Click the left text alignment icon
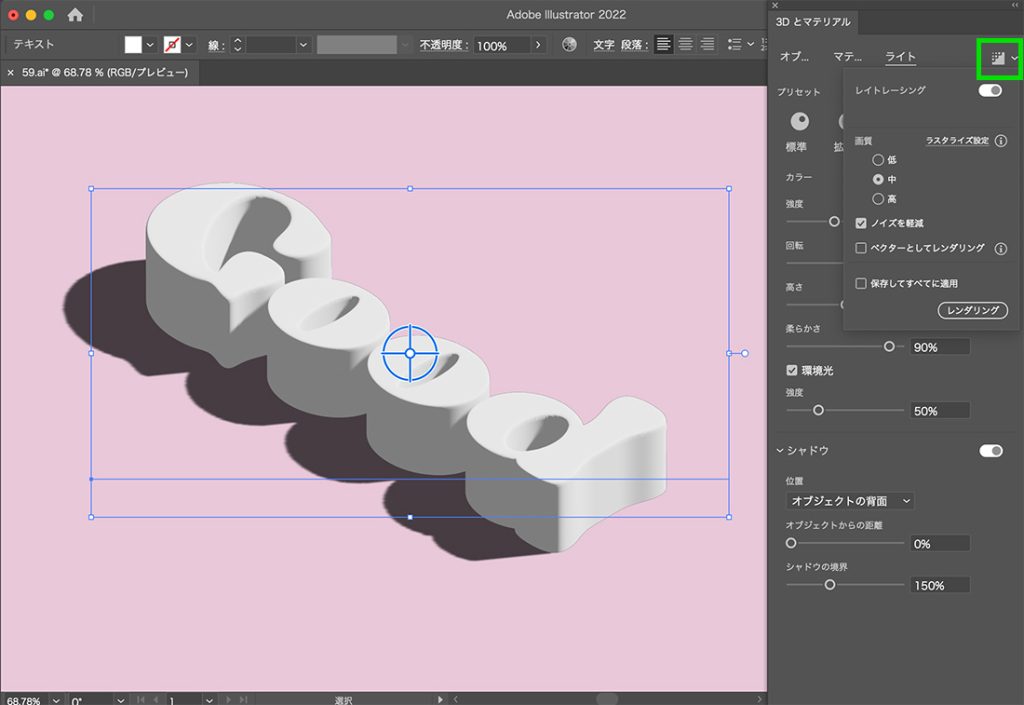The image size is (1024, 705). (x=663, y=44)
